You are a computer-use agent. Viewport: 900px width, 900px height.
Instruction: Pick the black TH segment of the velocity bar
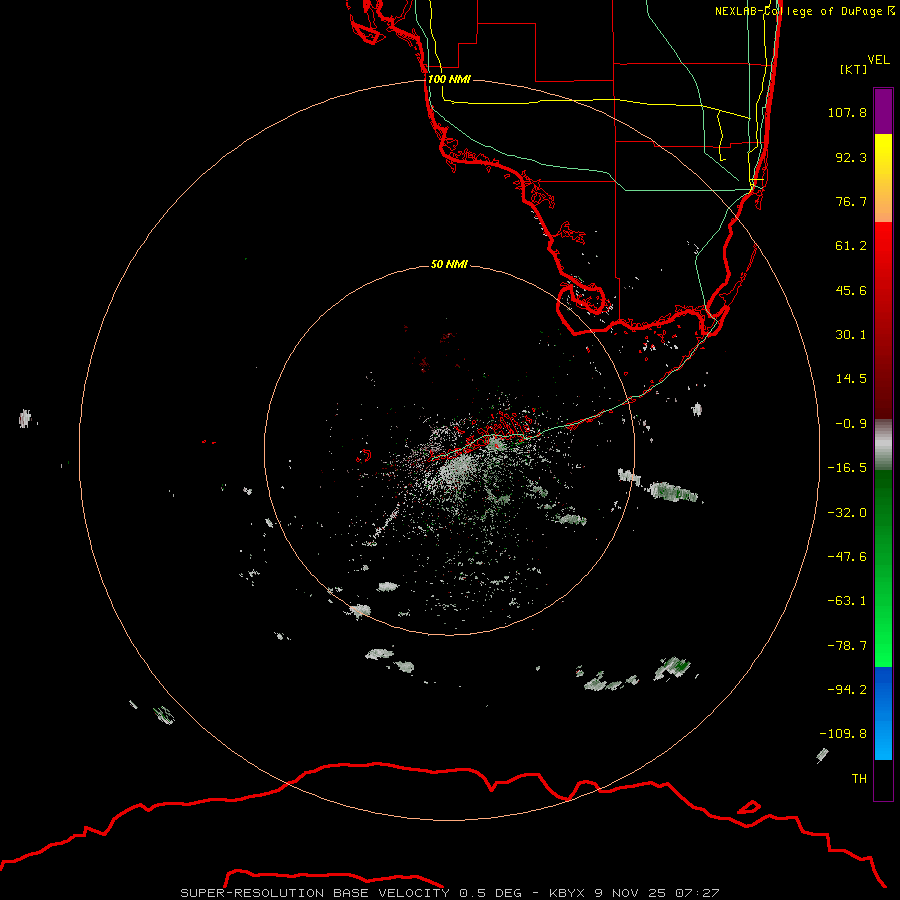coord(883,780)
